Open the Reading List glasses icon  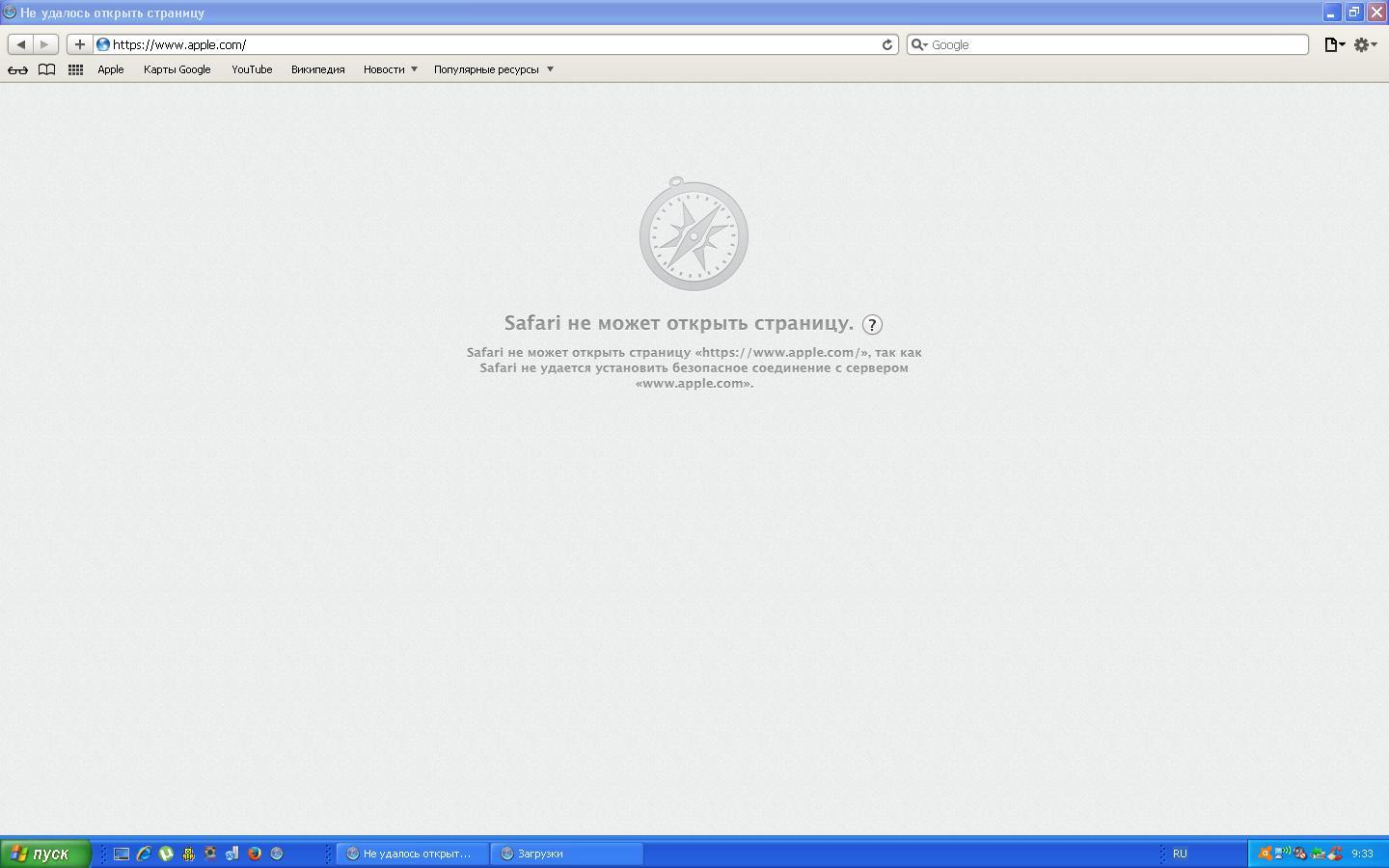pyautogui.click(x=17, y=69)
